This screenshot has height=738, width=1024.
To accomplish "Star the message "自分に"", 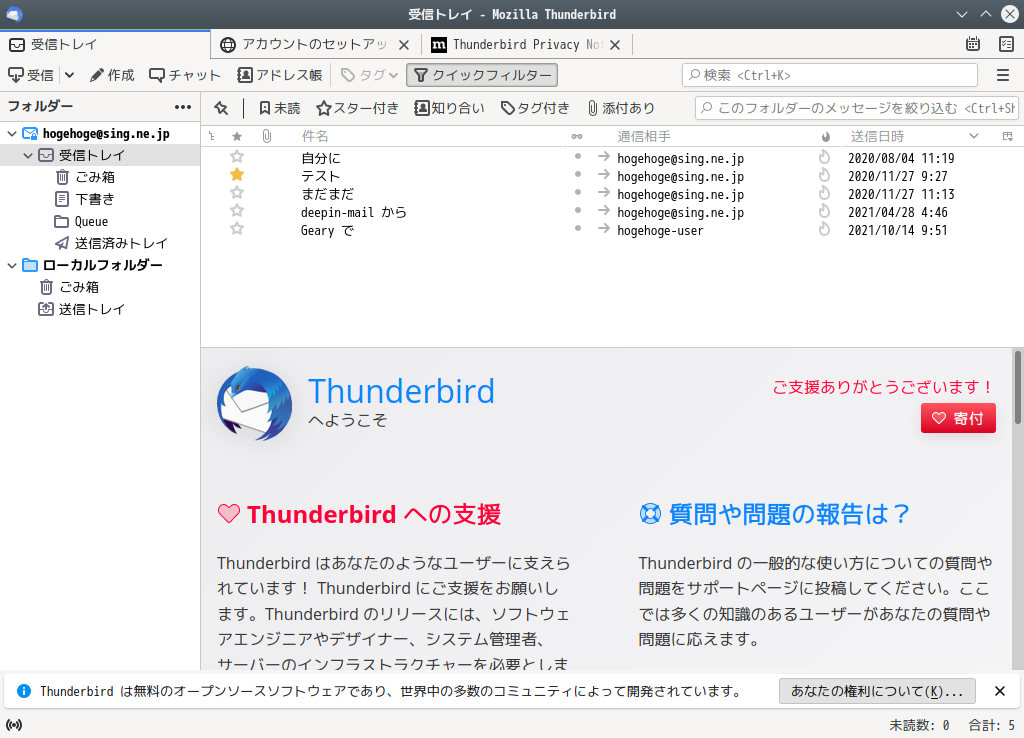I will pos(237,157).
